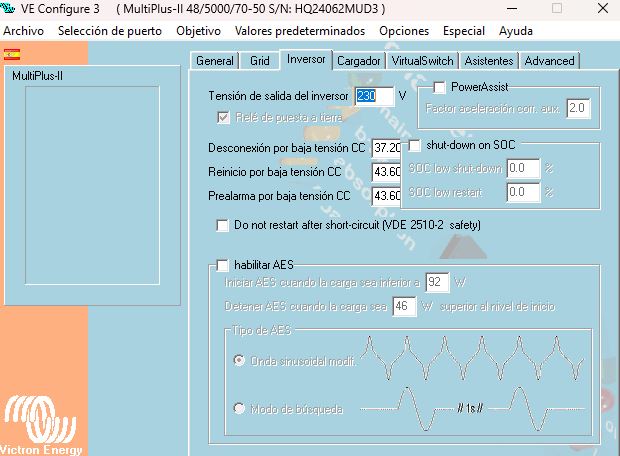The image size is (620, 456).
Task: Select Onda sinusoidal modif. radio button
Action: (239, 361)
